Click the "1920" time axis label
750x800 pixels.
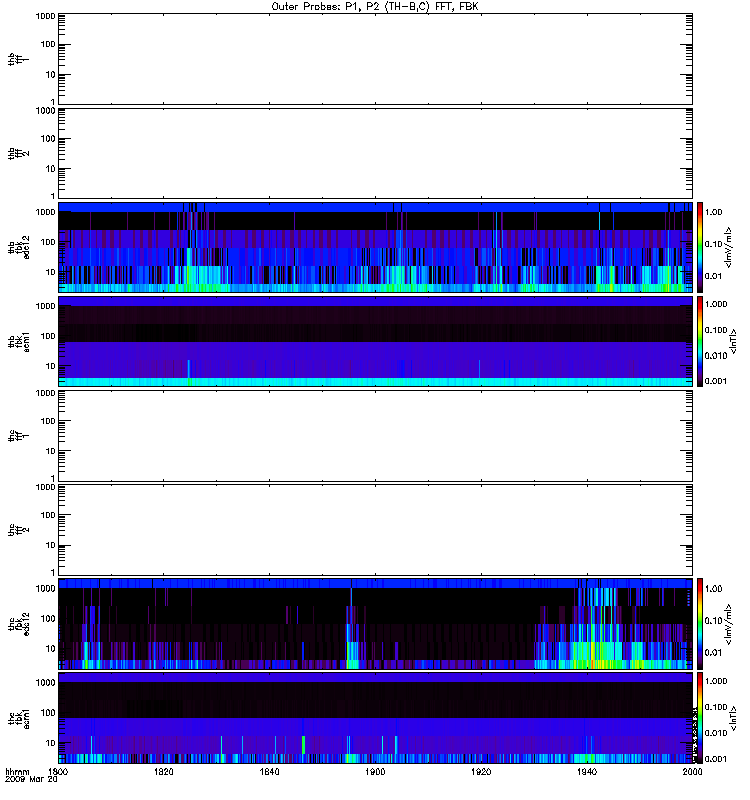point(481,771)
